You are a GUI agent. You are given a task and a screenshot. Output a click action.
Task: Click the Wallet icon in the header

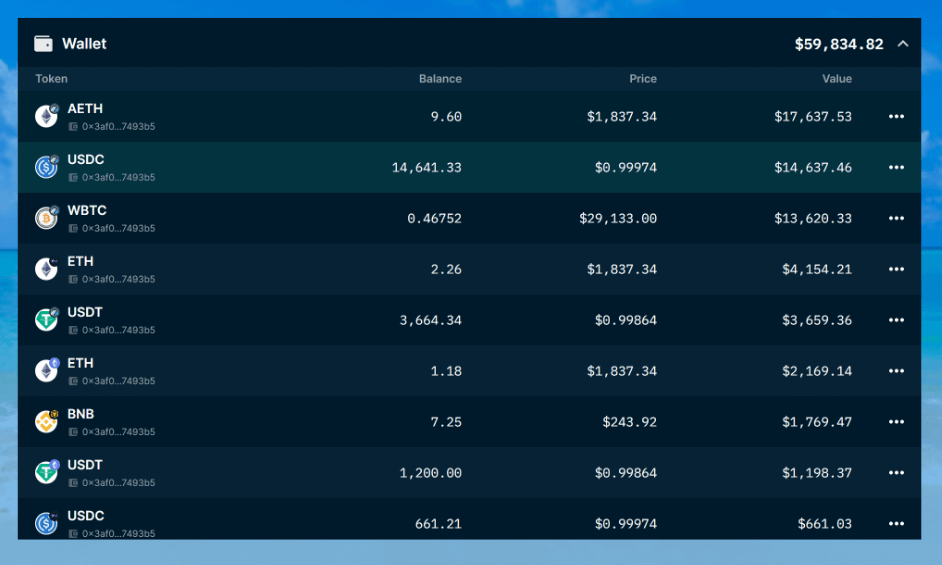(x=43, y=44)
